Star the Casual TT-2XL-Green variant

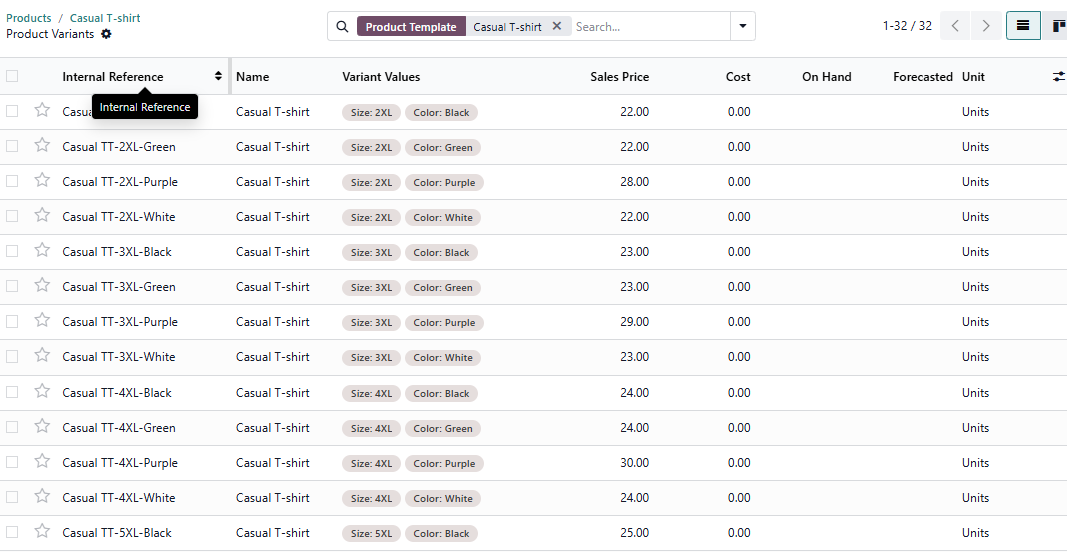tap(42, 146)
